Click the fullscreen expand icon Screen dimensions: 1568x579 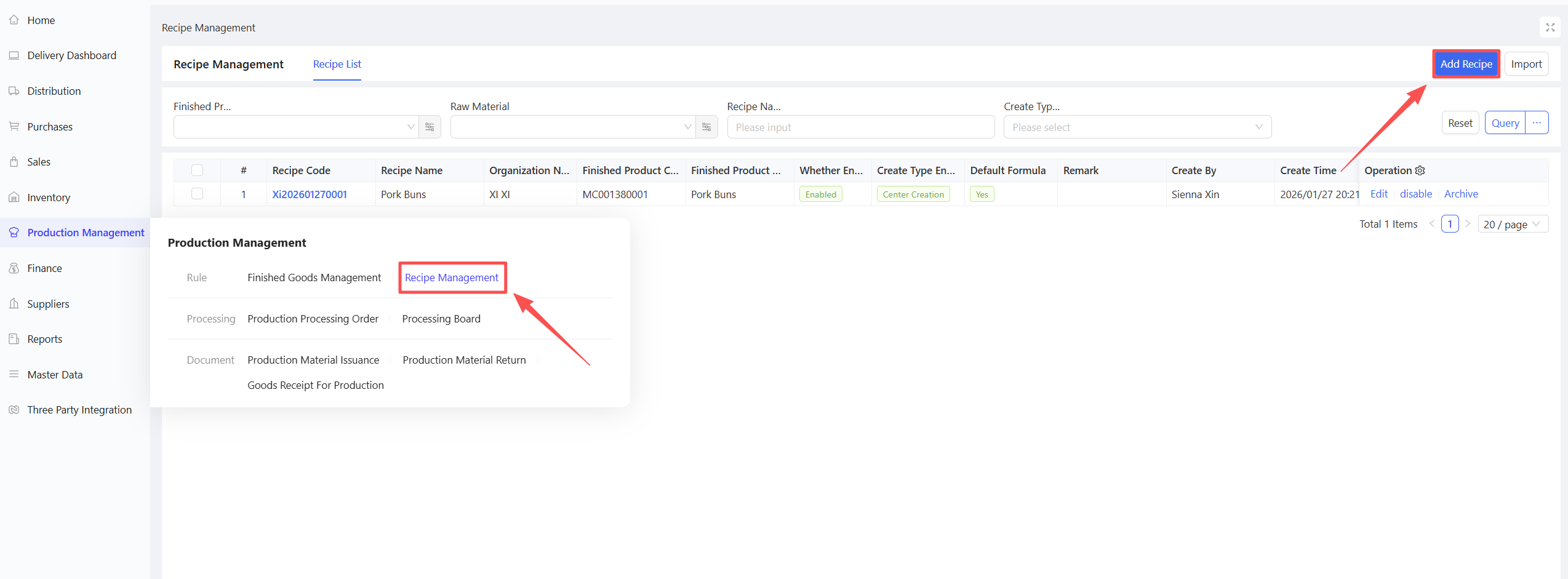tap(1550, 28)
